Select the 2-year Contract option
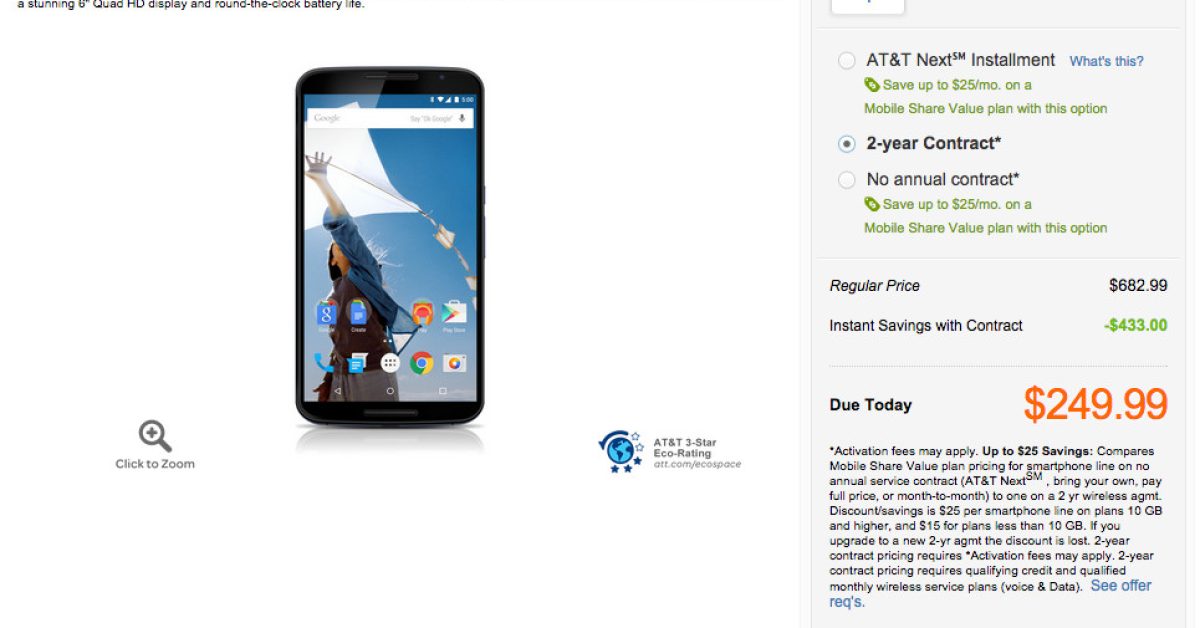This screenshot has height=628, width=1200. point(847,144)
